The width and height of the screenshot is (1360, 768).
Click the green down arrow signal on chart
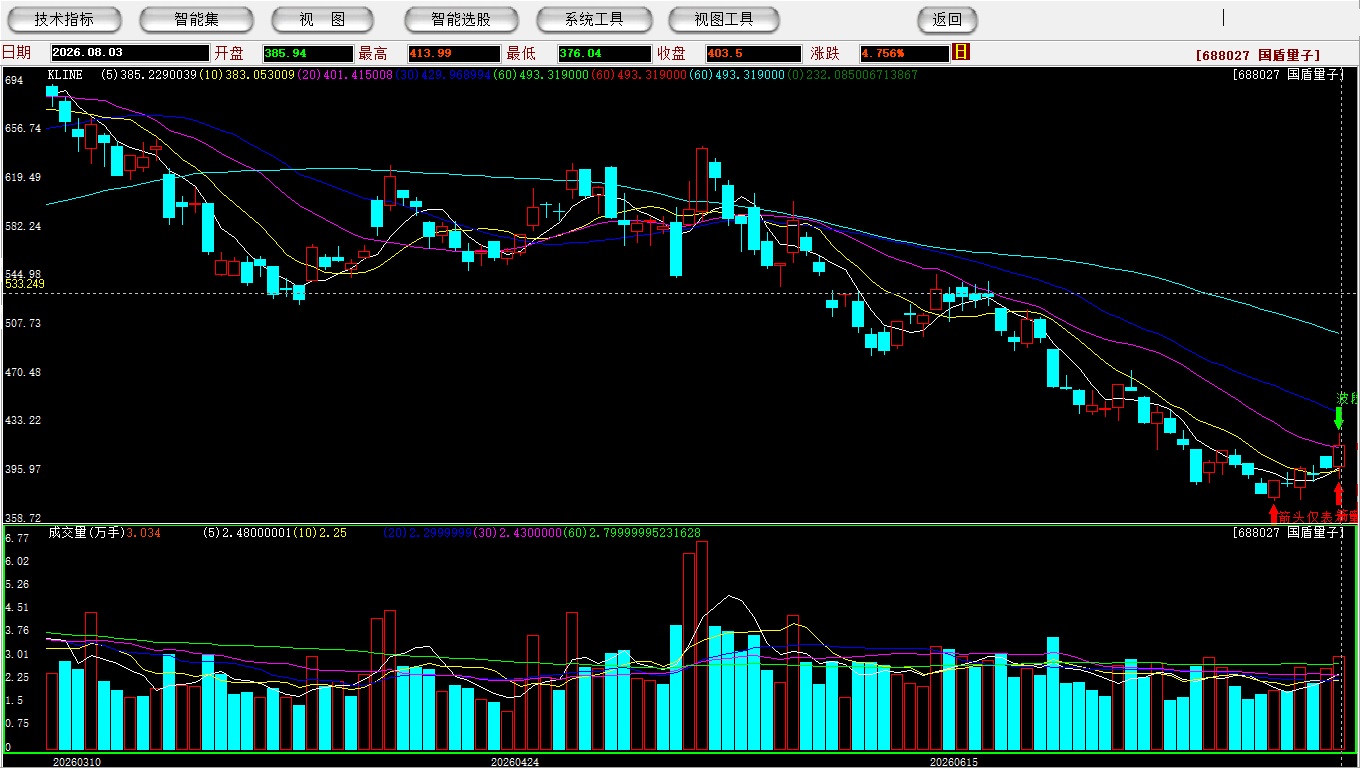point(1339,418)
